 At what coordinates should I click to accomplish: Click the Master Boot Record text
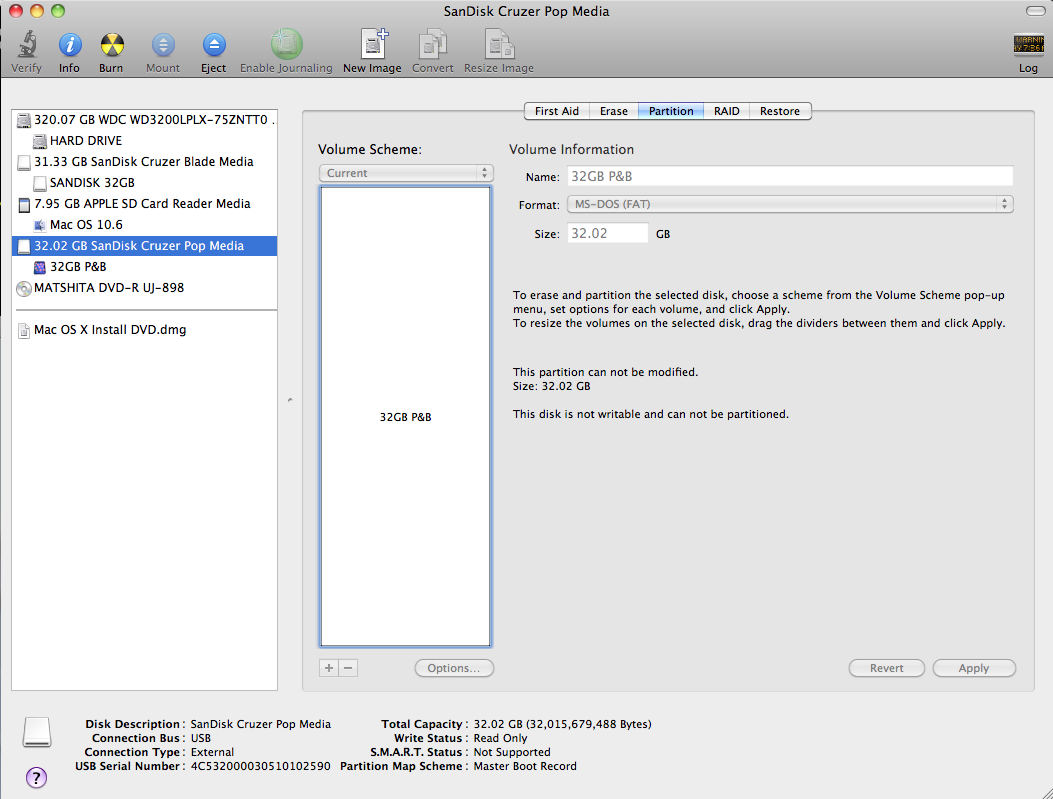[x=525, y=766]
